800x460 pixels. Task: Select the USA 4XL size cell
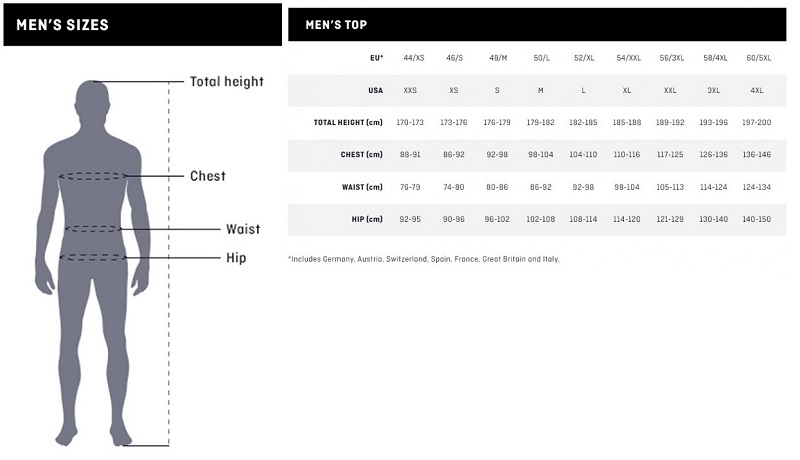[757, 90]
